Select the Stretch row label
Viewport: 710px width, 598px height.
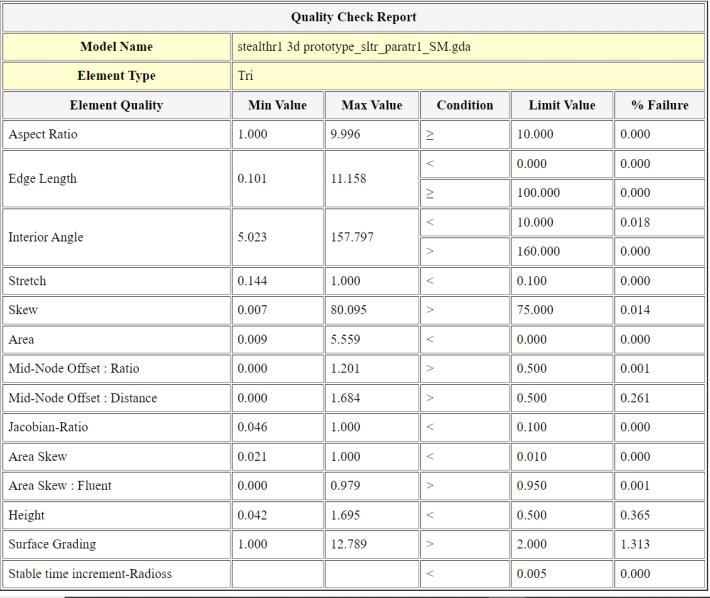click(x=27, y=281)
